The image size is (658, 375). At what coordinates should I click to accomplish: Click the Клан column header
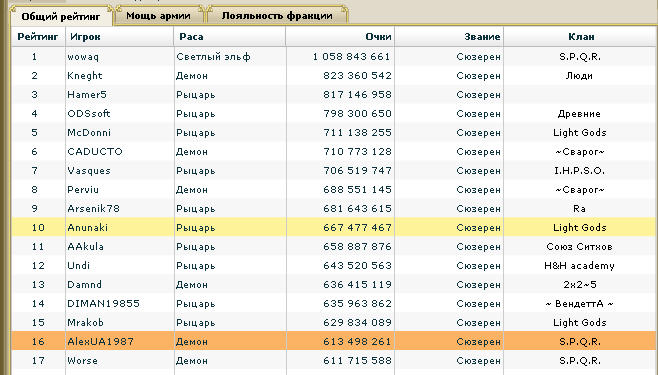coord(581,37)
